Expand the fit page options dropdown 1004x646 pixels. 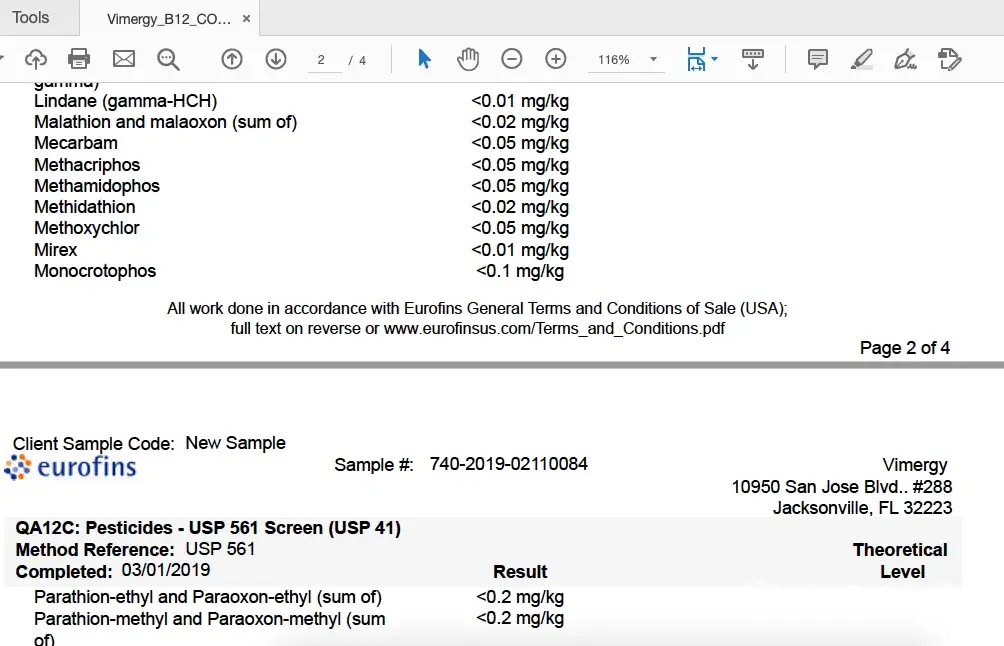coord(714,60)
